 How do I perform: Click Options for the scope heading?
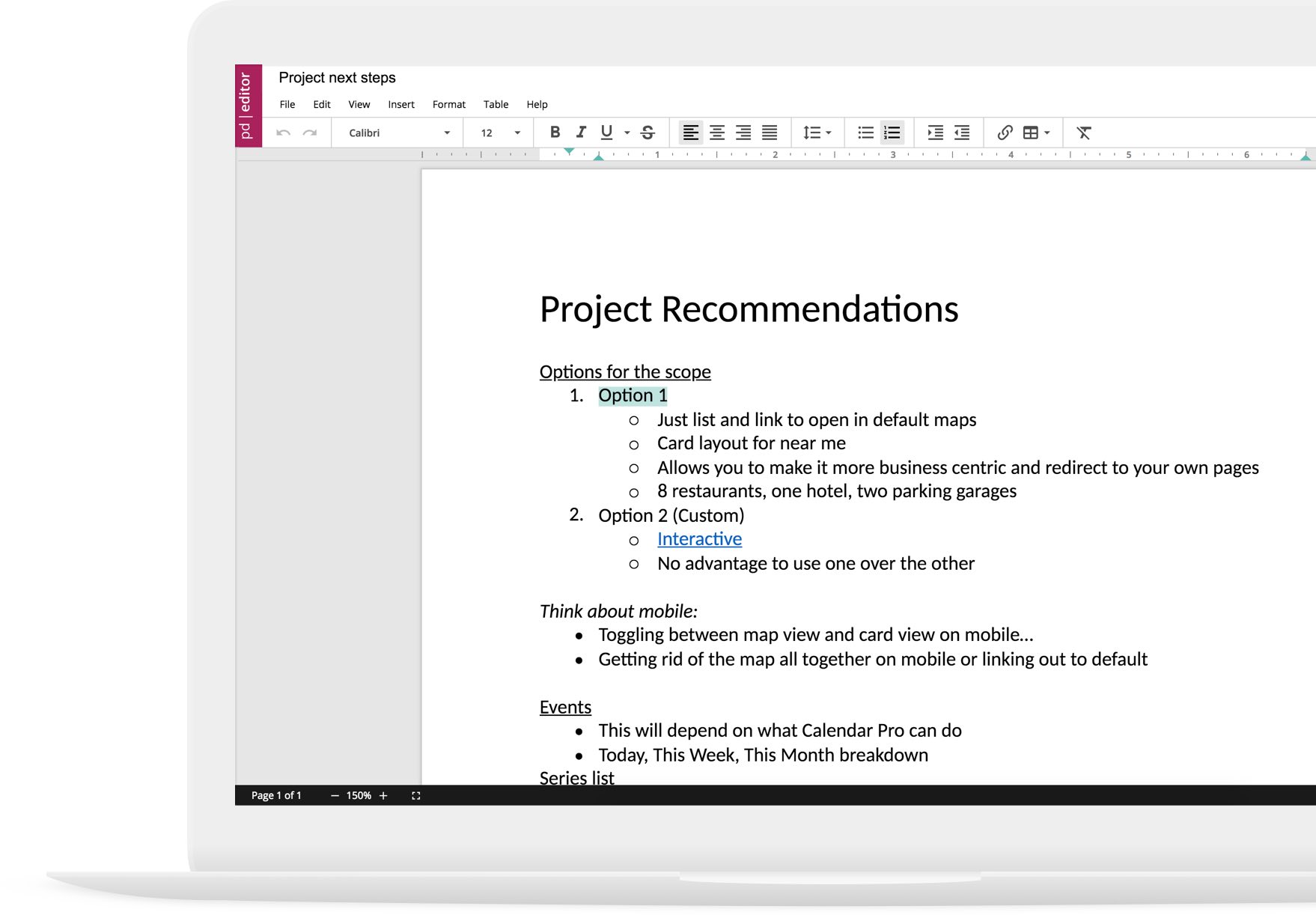click(625, 371)
